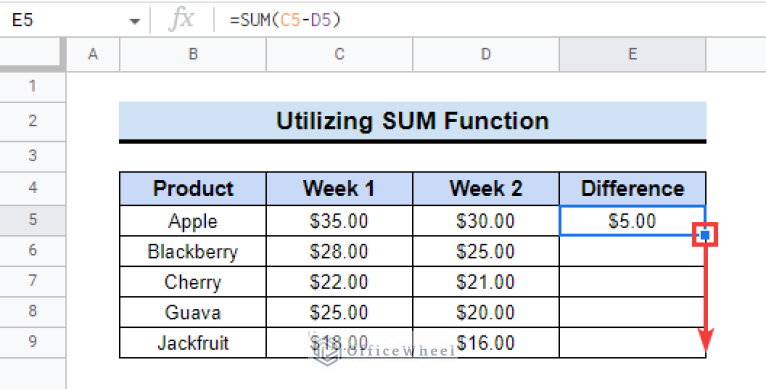Select the $21.00 cell
The image size is (766, 389).
(486, 282)
